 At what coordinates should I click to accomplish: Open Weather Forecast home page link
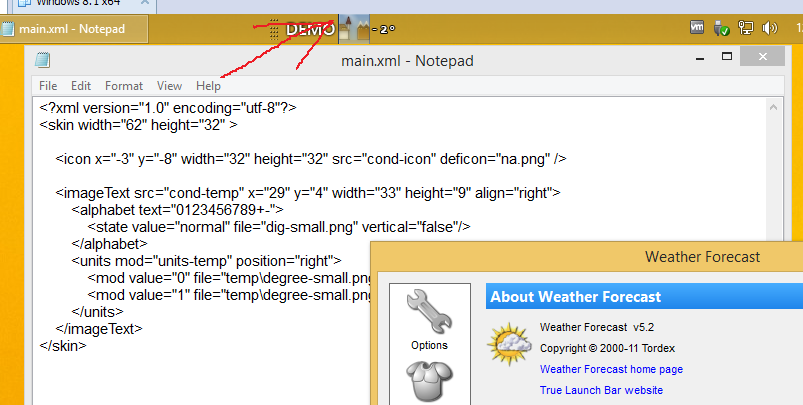coord(611,369)
